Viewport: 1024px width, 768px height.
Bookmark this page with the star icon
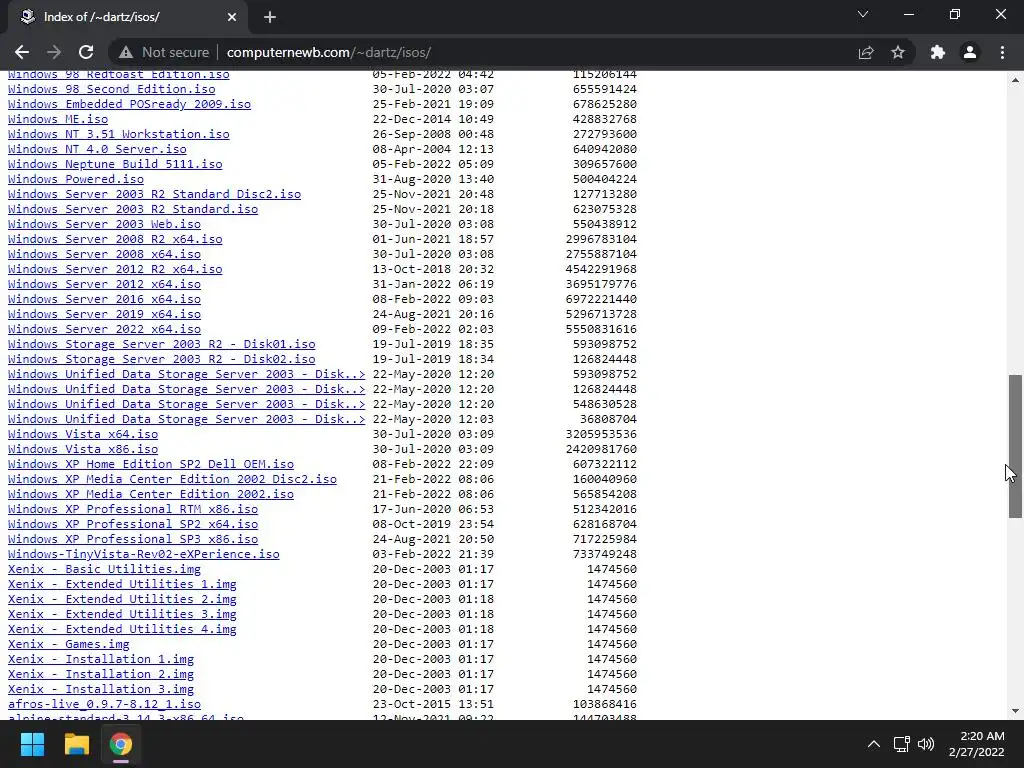point(898,52)
